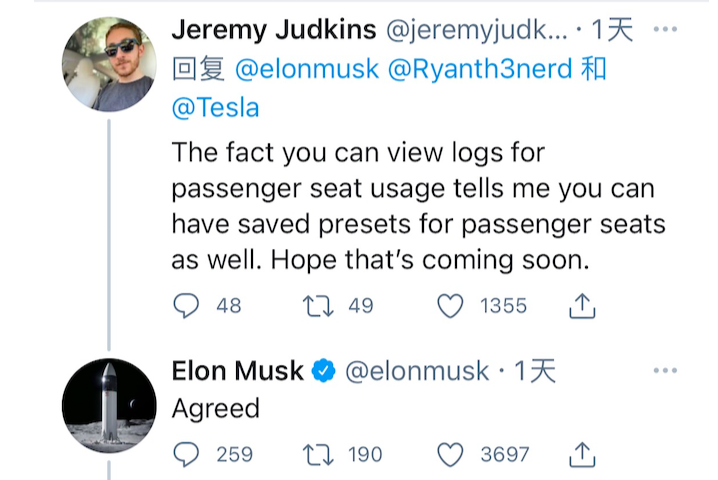This screenshot has width=718, height=480.
Task: Open Elon Musk display name
Action: point(237,372)
